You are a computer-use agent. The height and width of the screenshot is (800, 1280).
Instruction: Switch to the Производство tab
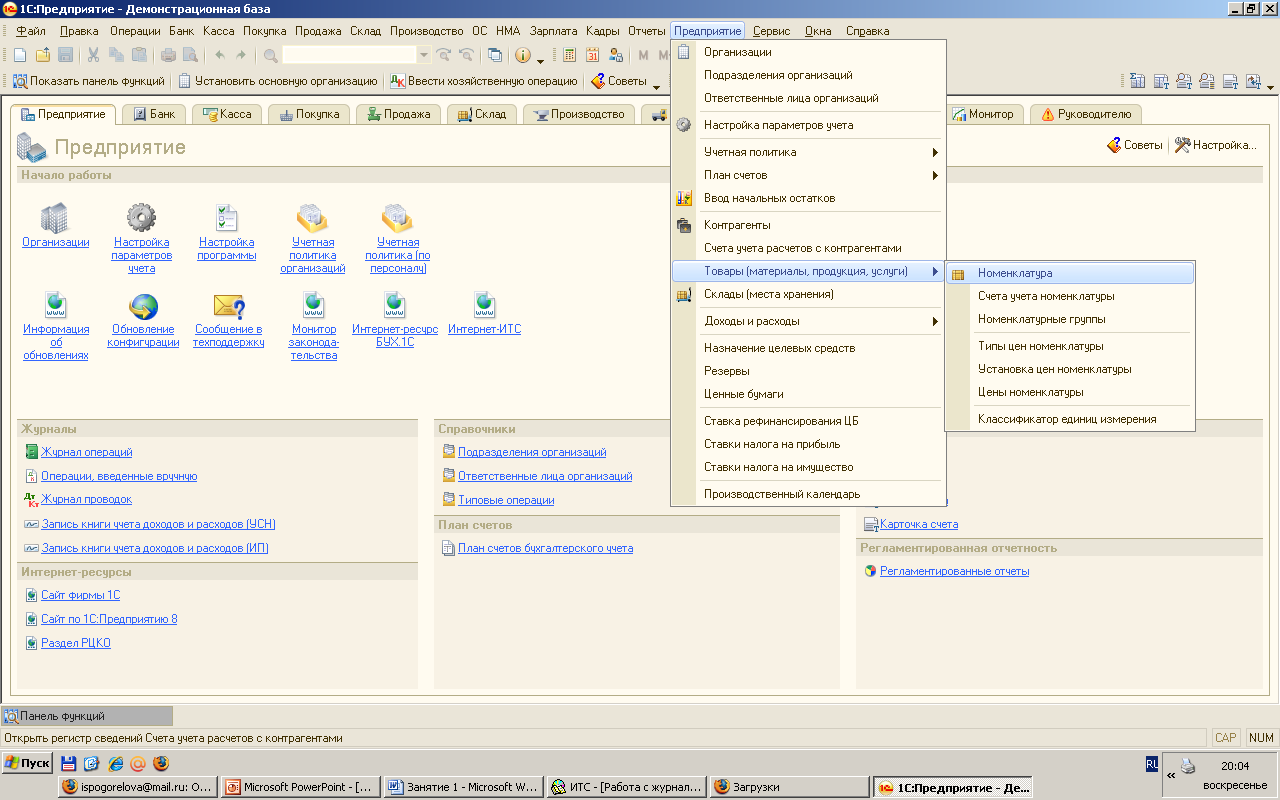(x=581, y=114)
